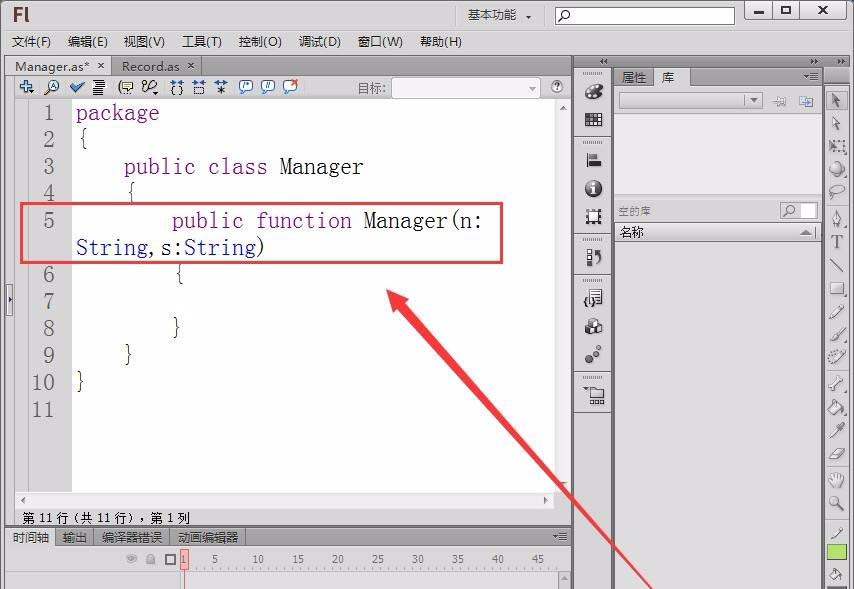Toggle timeline show/hide all layers eye
Image resolution: width=854 pixels, height=589 pixels.
[x=131, y=559]
